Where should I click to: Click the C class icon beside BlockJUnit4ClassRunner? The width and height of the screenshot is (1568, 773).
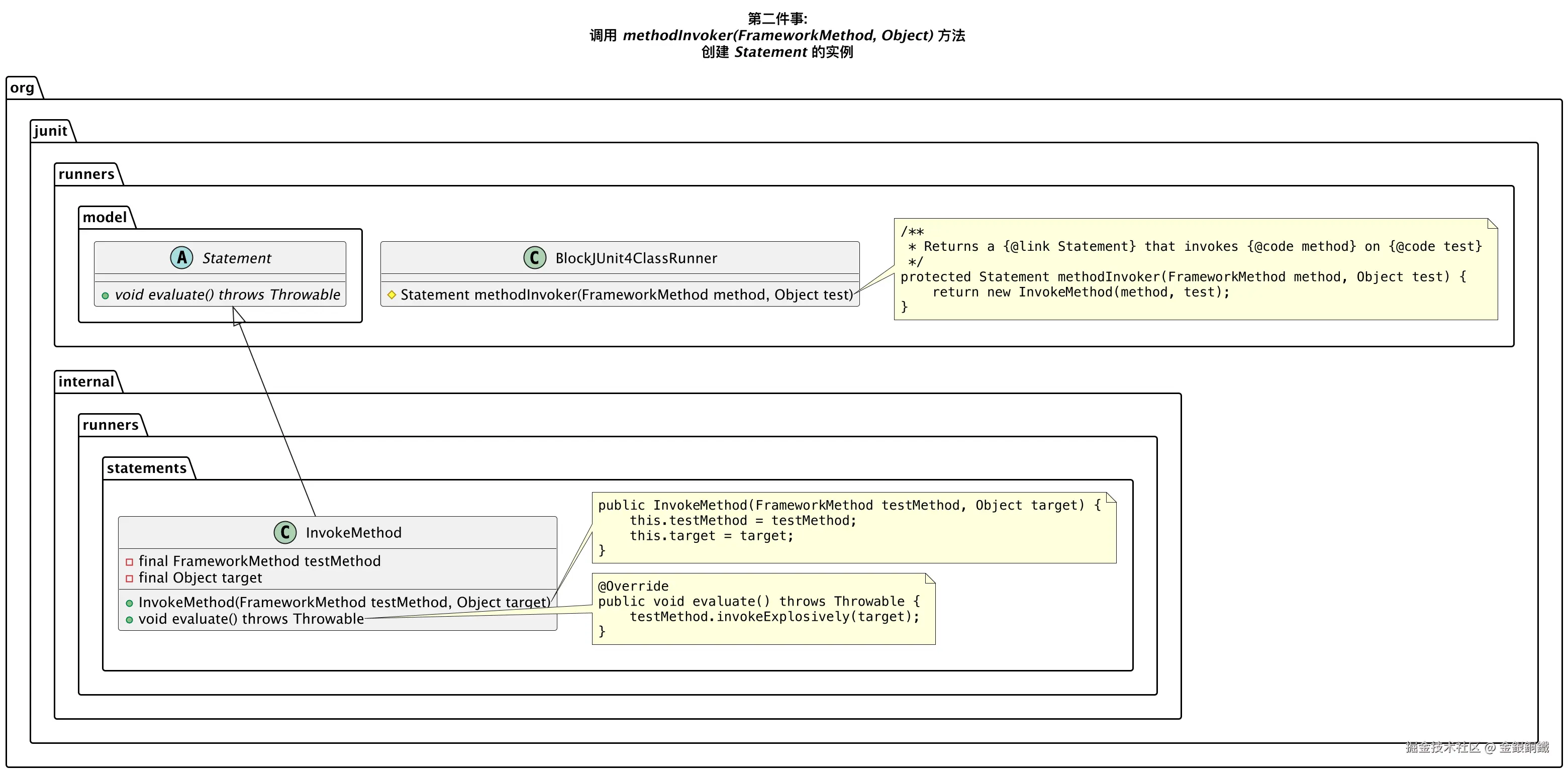point(534,257)
